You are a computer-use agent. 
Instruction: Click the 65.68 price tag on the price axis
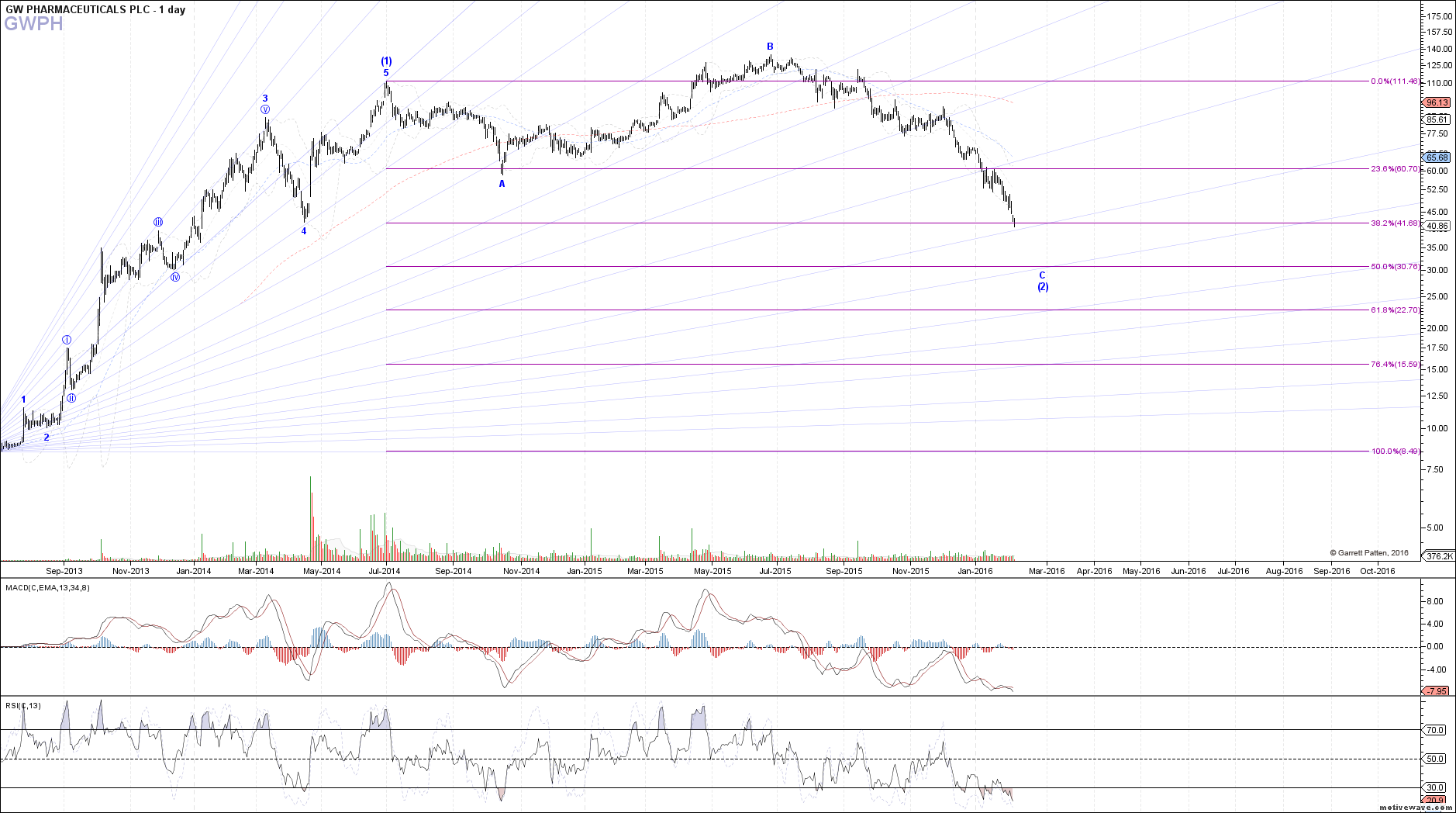[x=1437, y=157]
